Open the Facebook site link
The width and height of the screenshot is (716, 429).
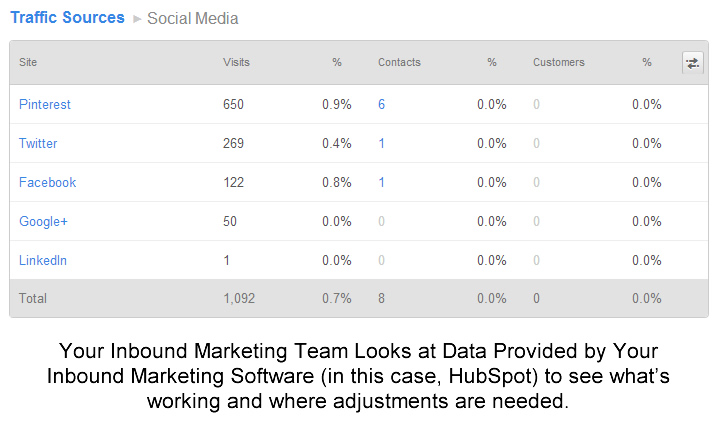(x=47, y=182)
